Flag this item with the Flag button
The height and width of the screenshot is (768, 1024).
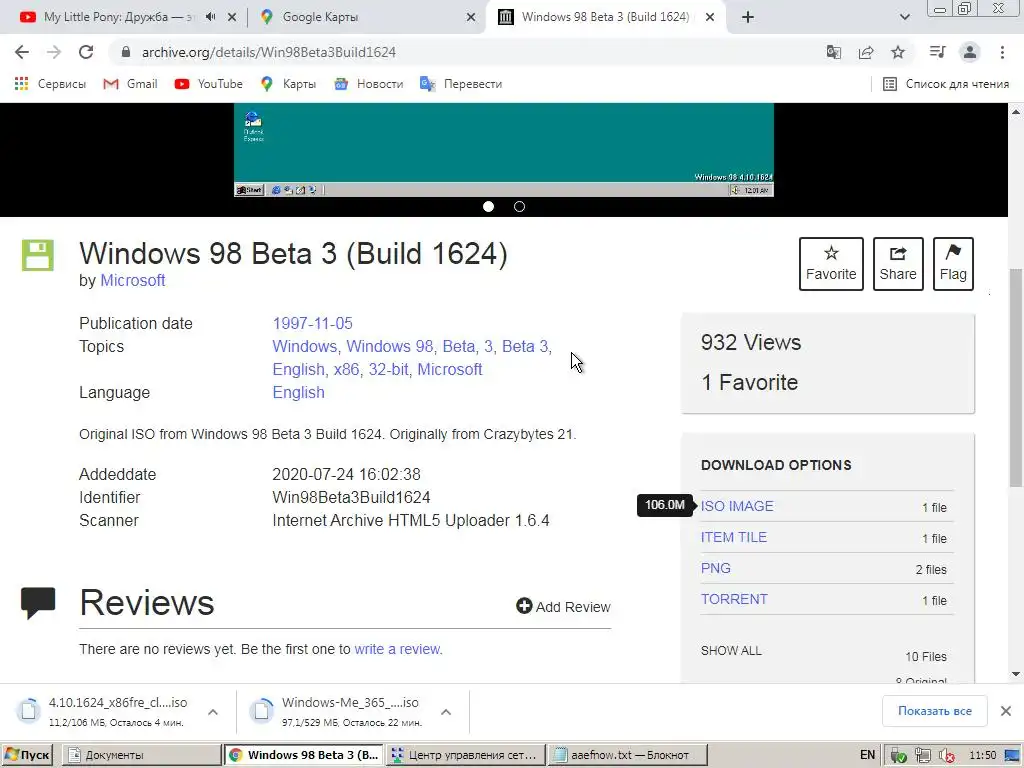(953, 264)
